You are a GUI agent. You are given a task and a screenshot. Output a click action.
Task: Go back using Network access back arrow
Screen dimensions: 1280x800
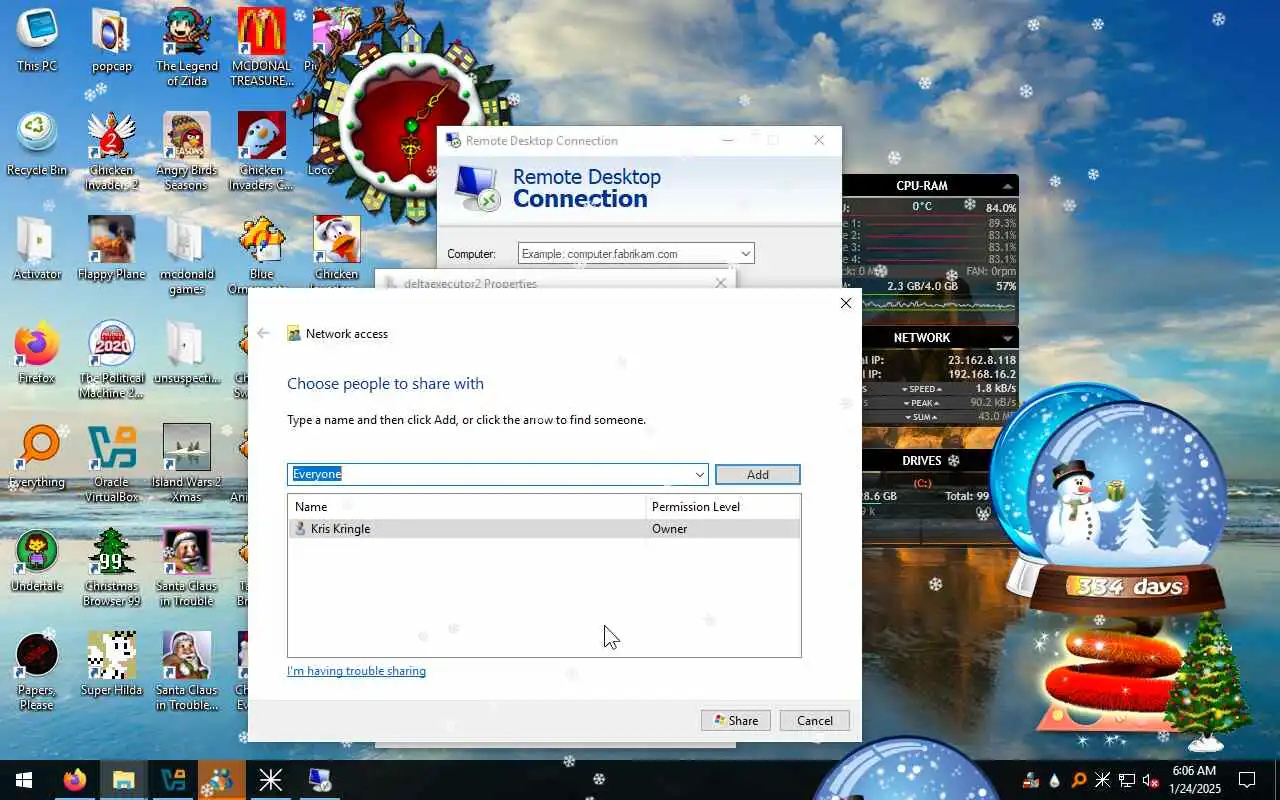263,333
